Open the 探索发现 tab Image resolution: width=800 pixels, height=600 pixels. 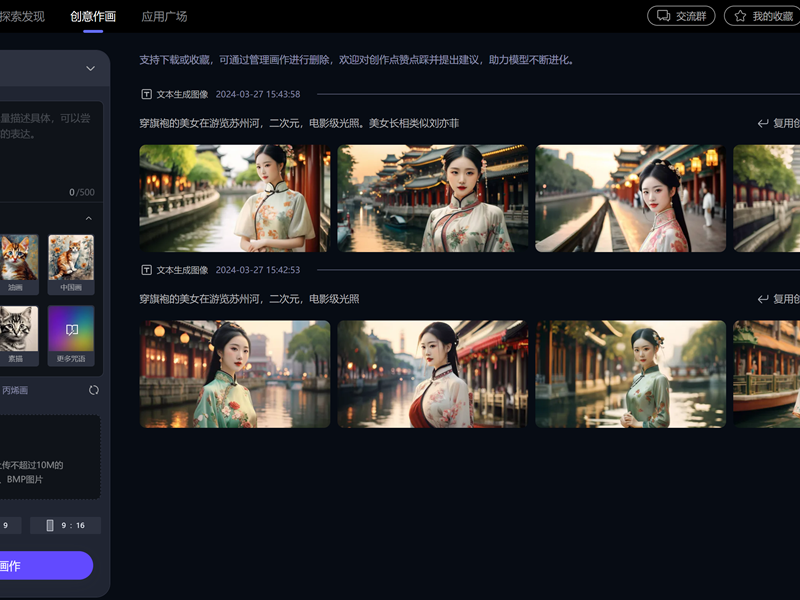[22, 16]
